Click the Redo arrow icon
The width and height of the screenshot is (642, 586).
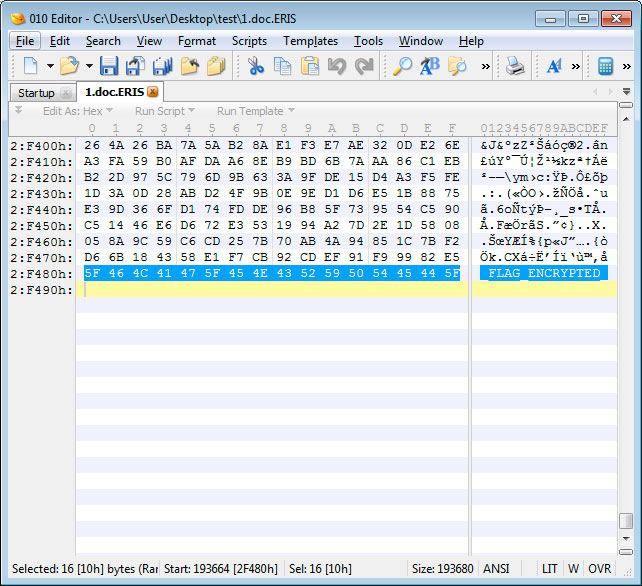pos(364,66)
